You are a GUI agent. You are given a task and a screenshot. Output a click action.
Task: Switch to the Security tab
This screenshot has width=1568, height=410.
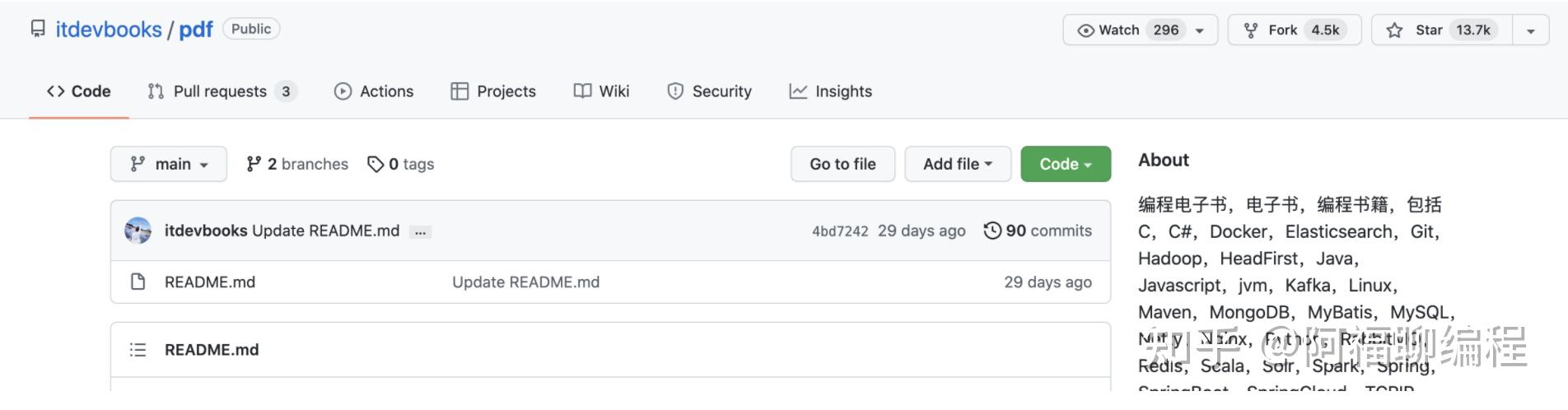pos(709,91)
